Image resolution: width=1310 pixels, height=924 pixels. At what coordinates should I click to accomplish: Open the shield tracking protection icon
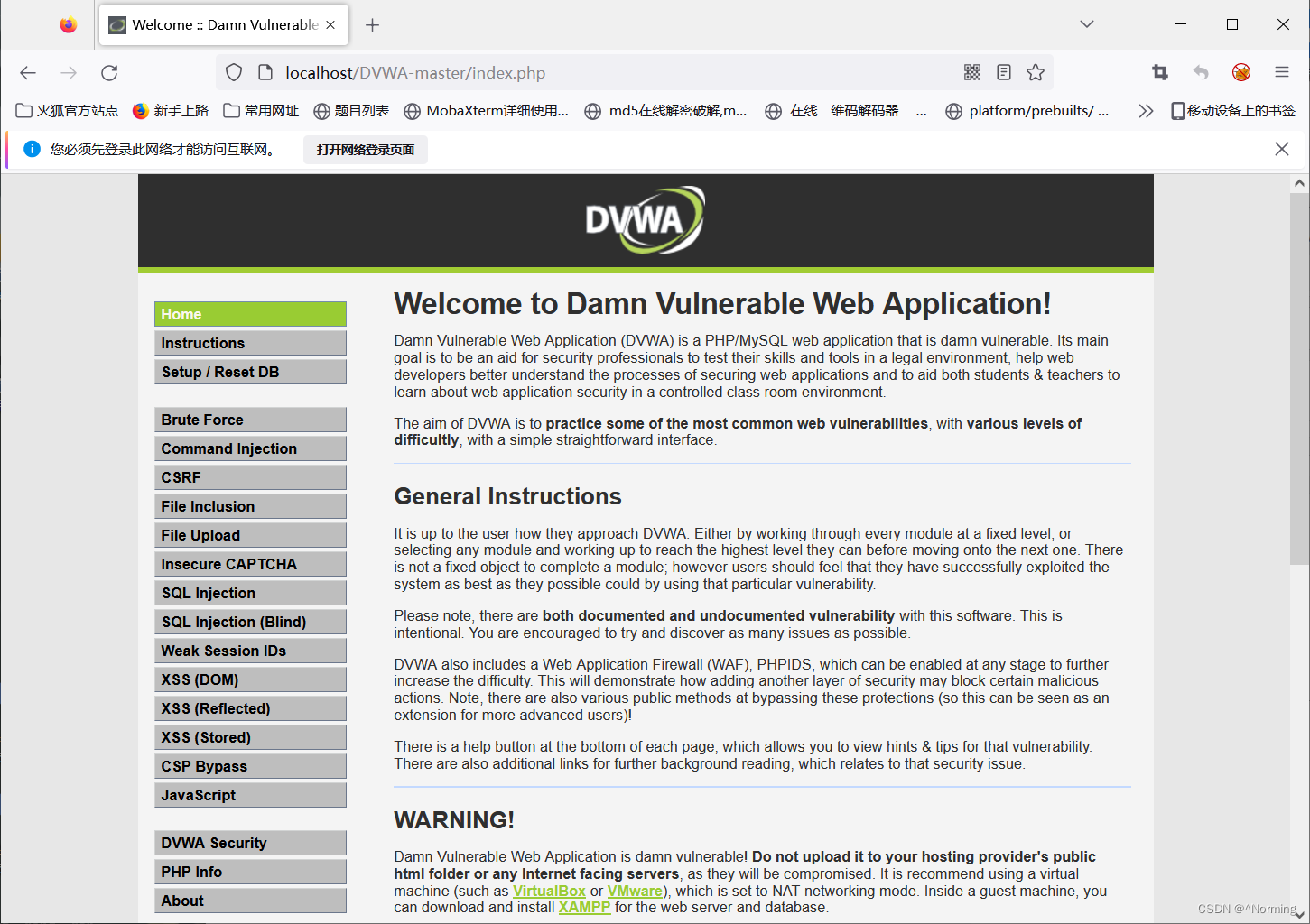pyautogui.click(x=234, y=73)
